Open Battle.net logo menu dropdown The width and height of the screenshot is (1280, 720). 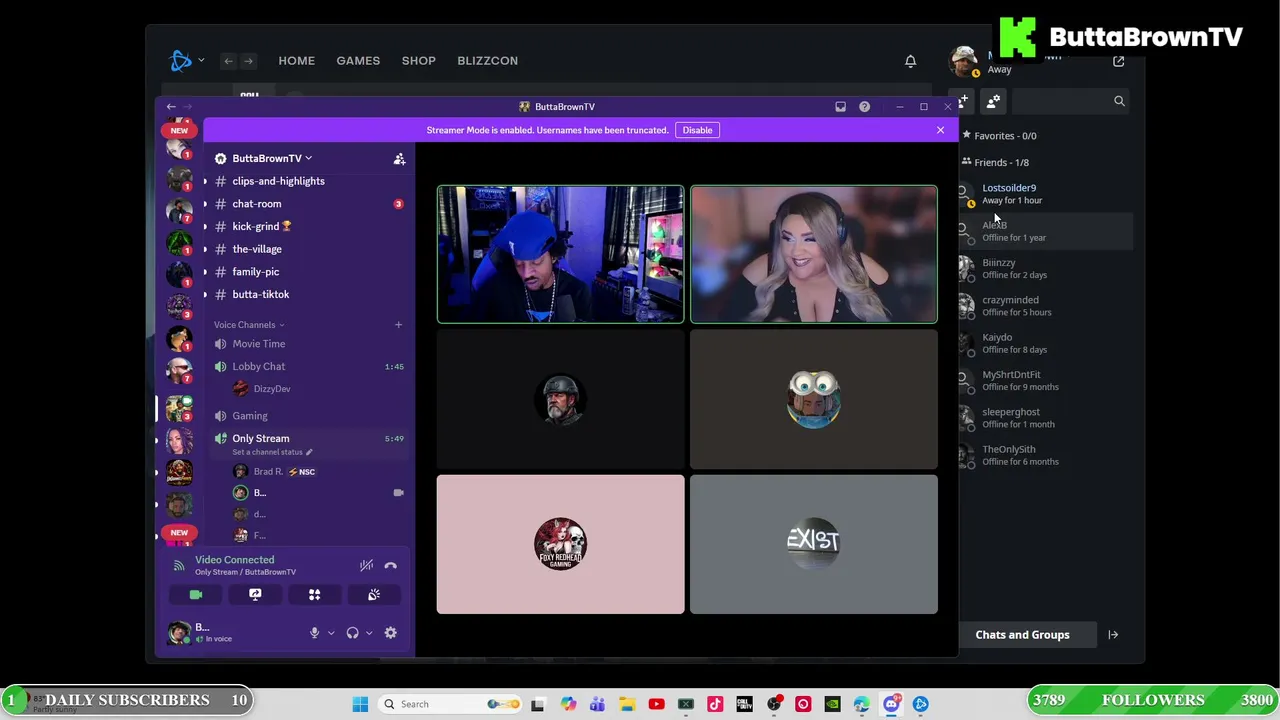[187, 61]
